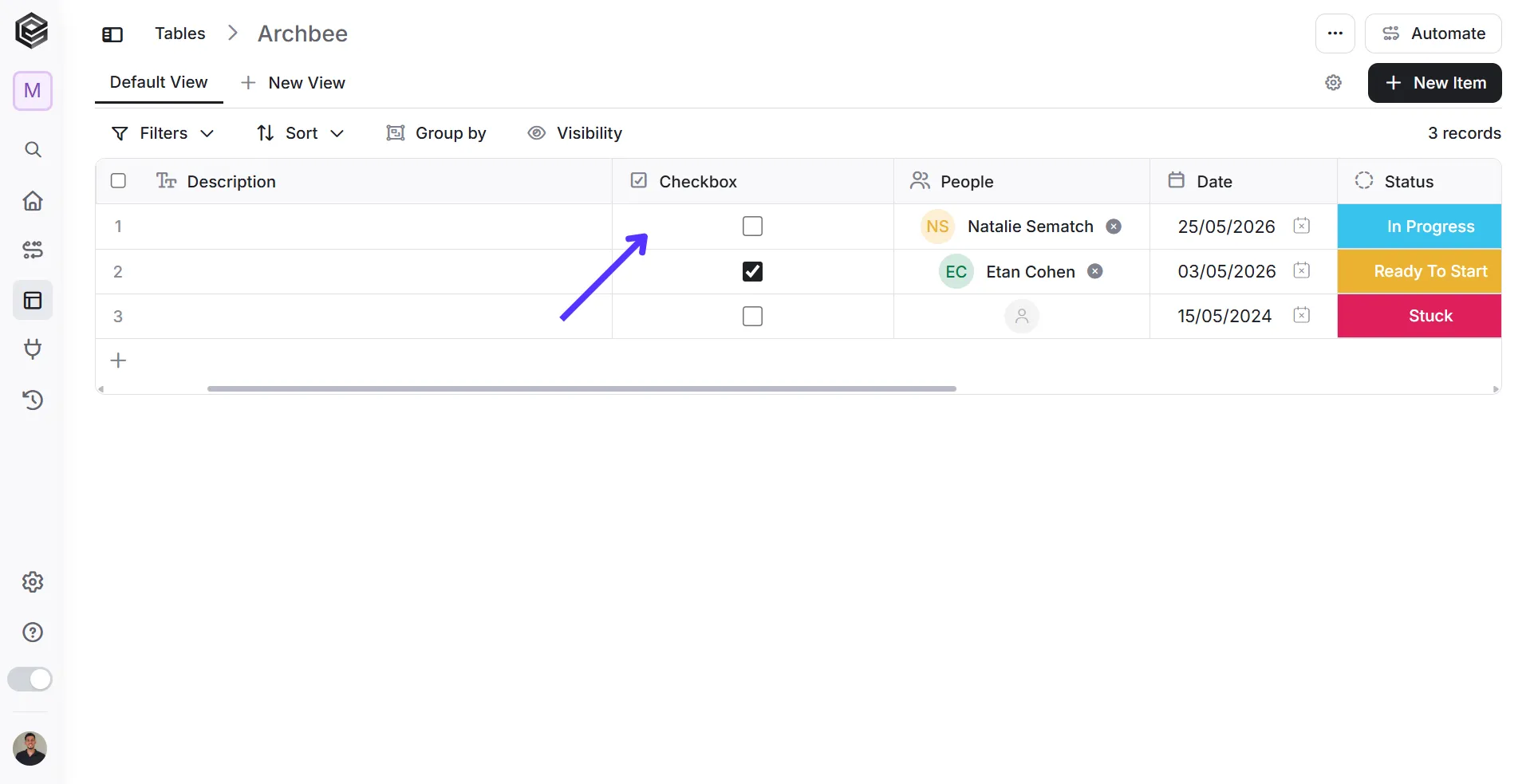
Task: Flip the sidebar theme toggle switch
Action: click(x=30, y=680)
